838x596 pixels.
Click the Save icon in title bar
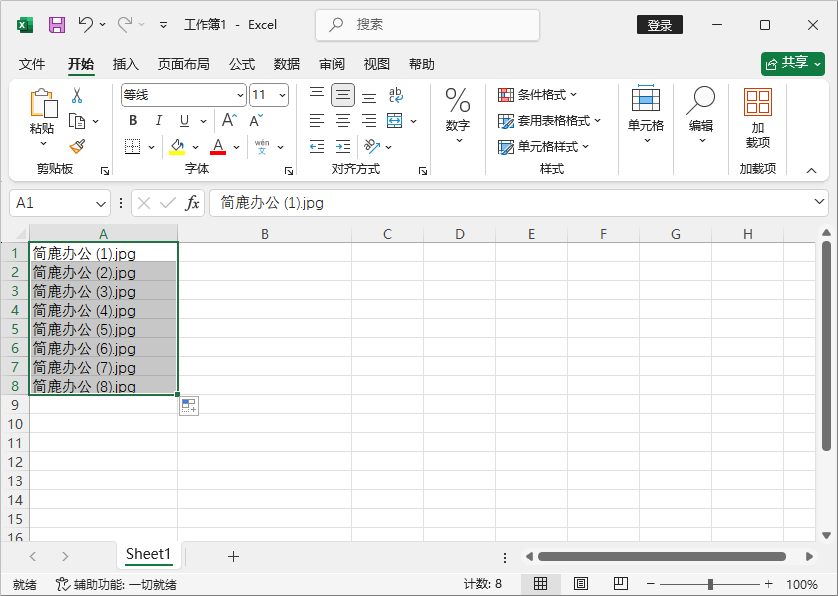(57, 24)
